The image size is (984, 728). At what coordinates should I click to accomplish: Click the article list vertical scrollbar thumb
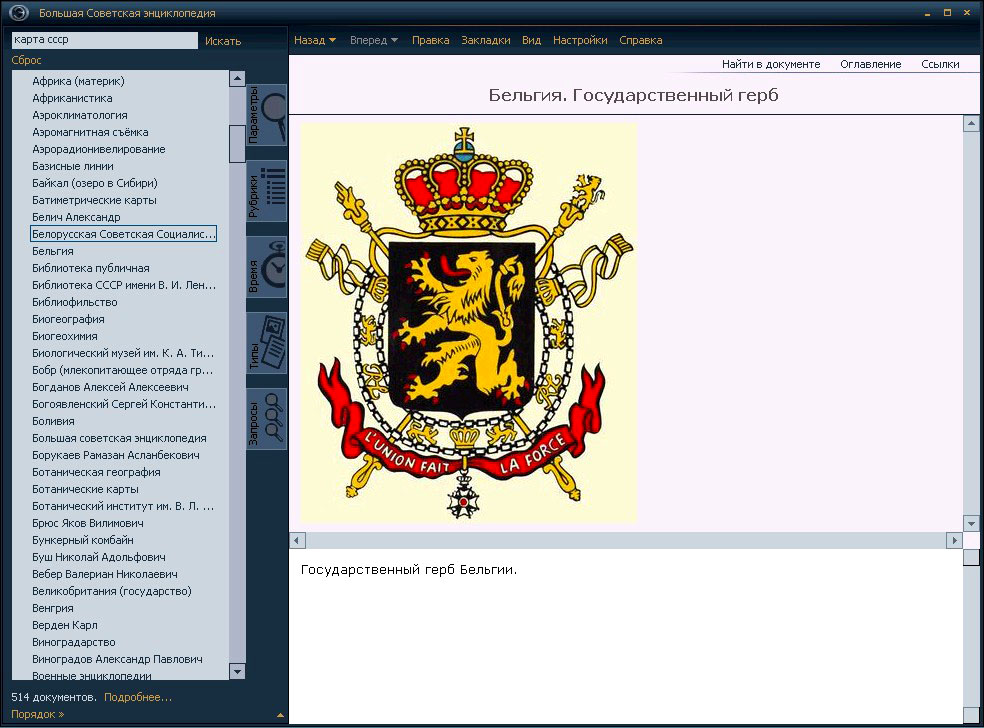click(237, 144)
